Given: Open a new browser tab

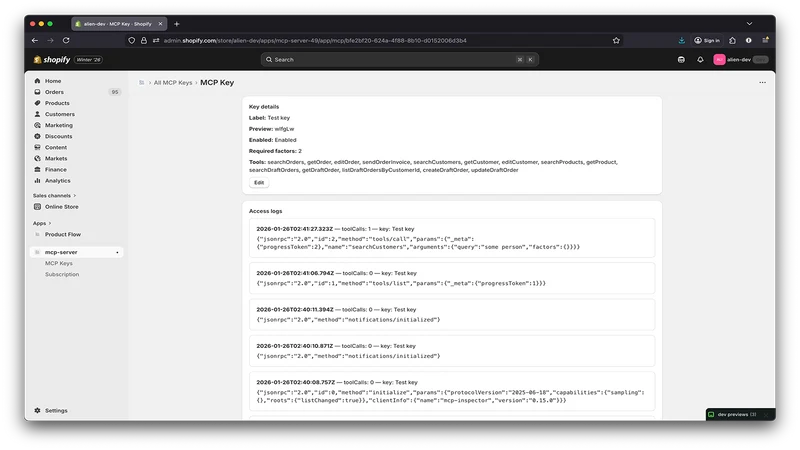Looking at the screenshot, I should tap(177, 24).
